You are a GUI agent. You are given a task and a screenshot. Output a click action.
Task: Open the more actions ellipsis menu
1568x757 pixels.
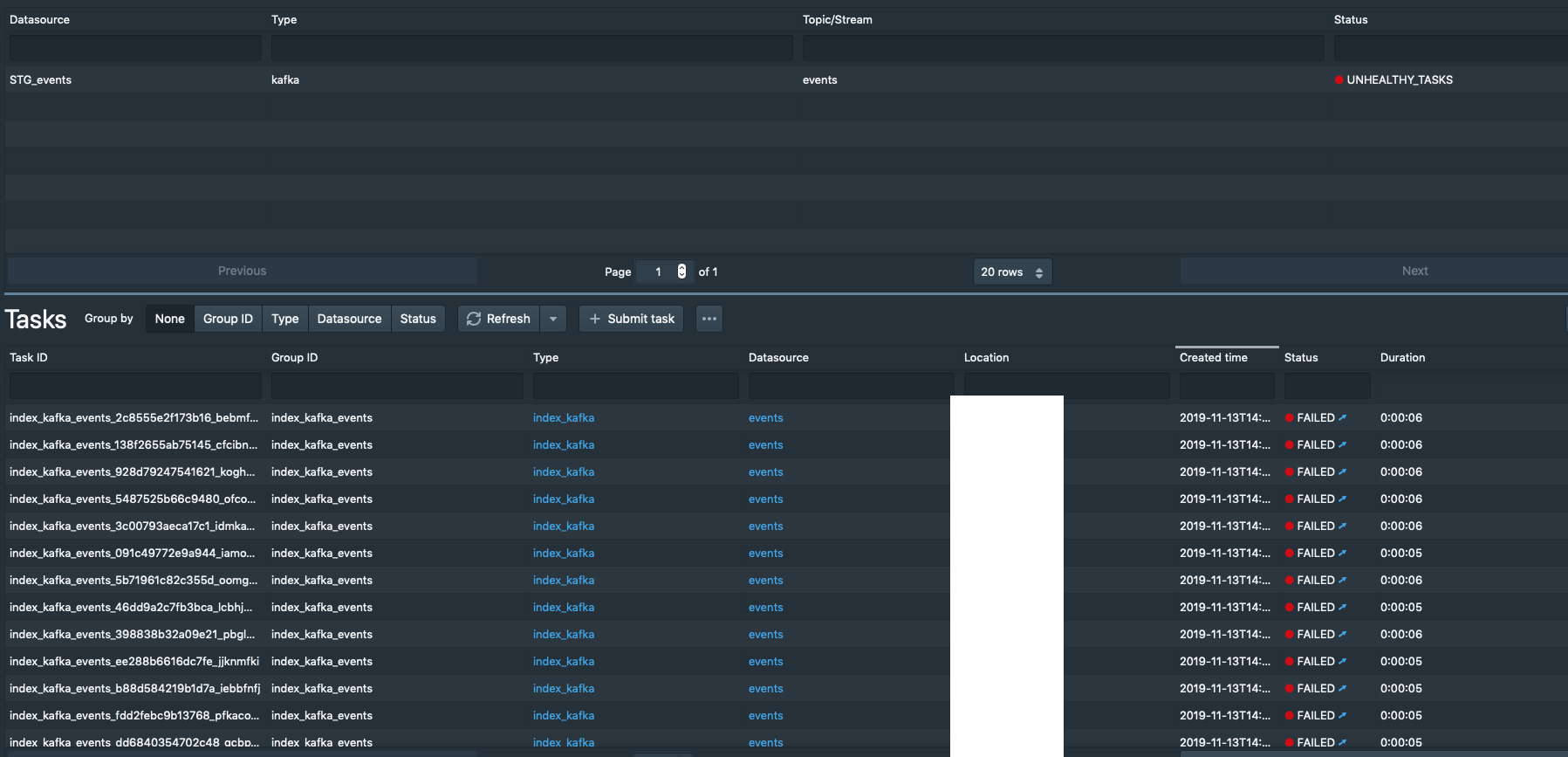[709, 319]
